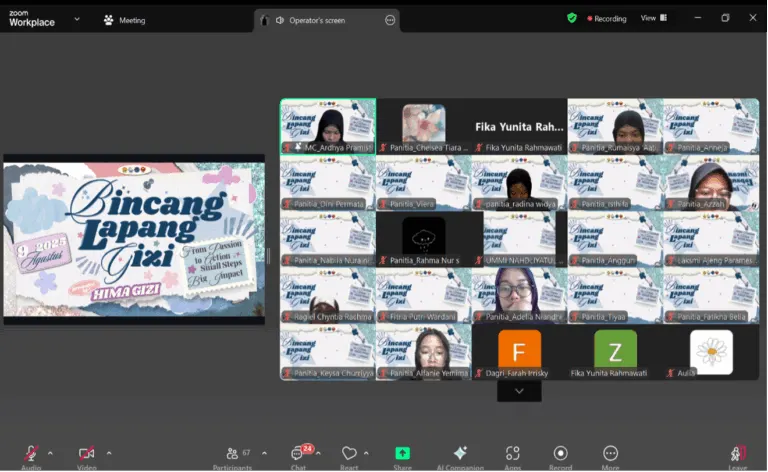Click the shared Bincang Lapang Gizi slide
The image size is (768, 472).
134,239
